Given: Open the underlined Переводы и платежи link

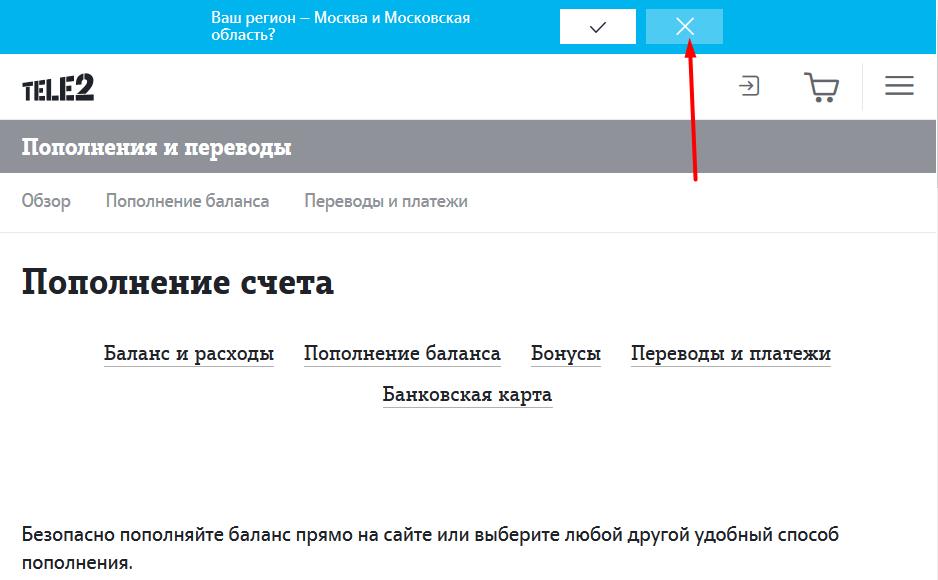Looking at the screenshot, I should click(x=731, y=353).
